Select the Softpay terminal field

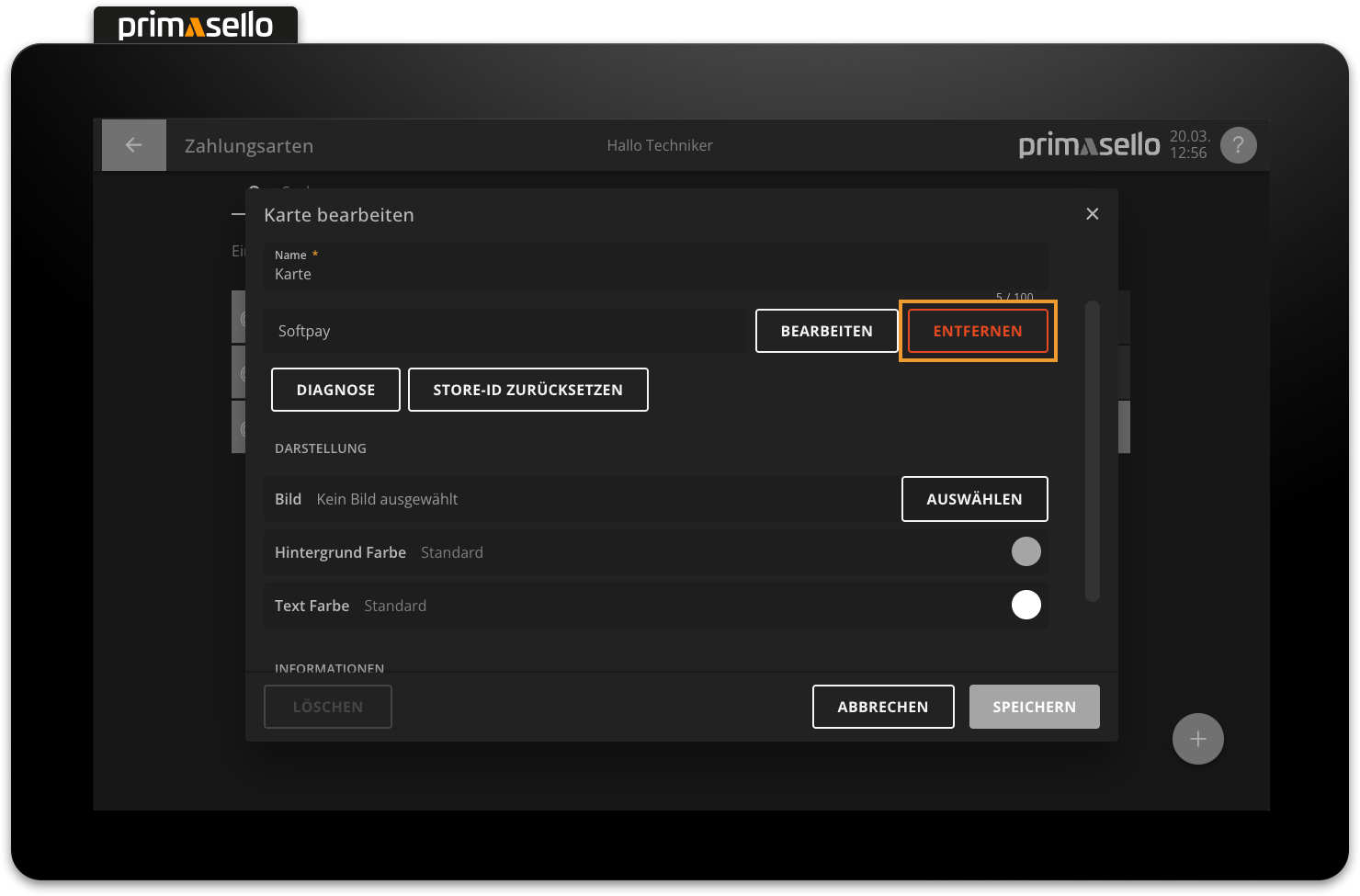tap(505, 331)
